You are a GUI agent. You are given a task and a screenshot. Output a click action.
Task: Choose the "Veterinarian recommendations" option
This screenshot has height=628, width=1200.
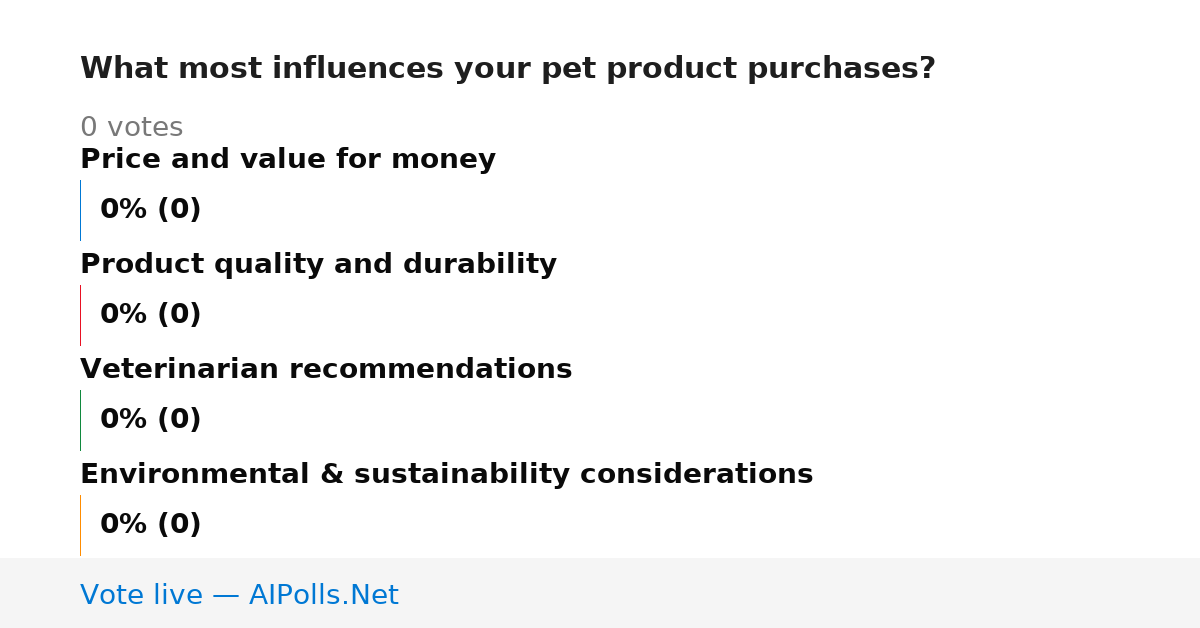point(326,370)
